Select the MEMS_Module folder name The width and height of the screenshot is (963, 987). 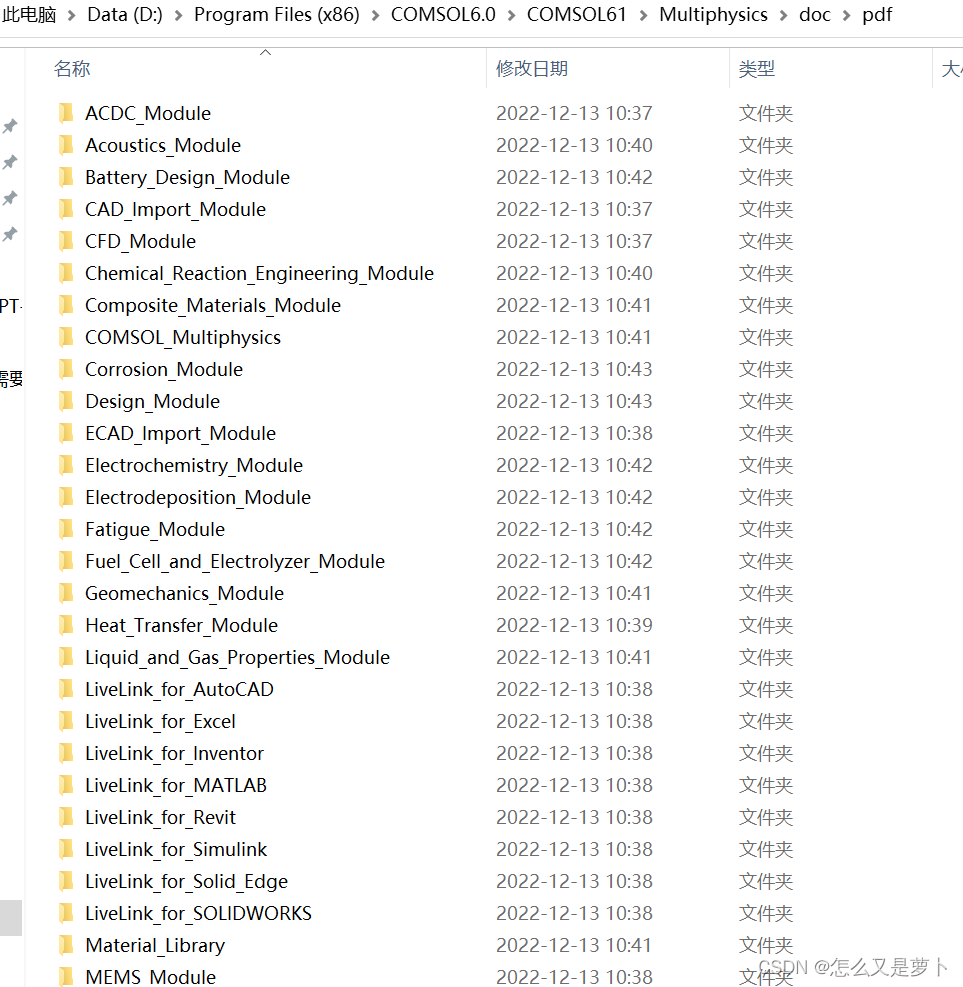tap(150, 977)
